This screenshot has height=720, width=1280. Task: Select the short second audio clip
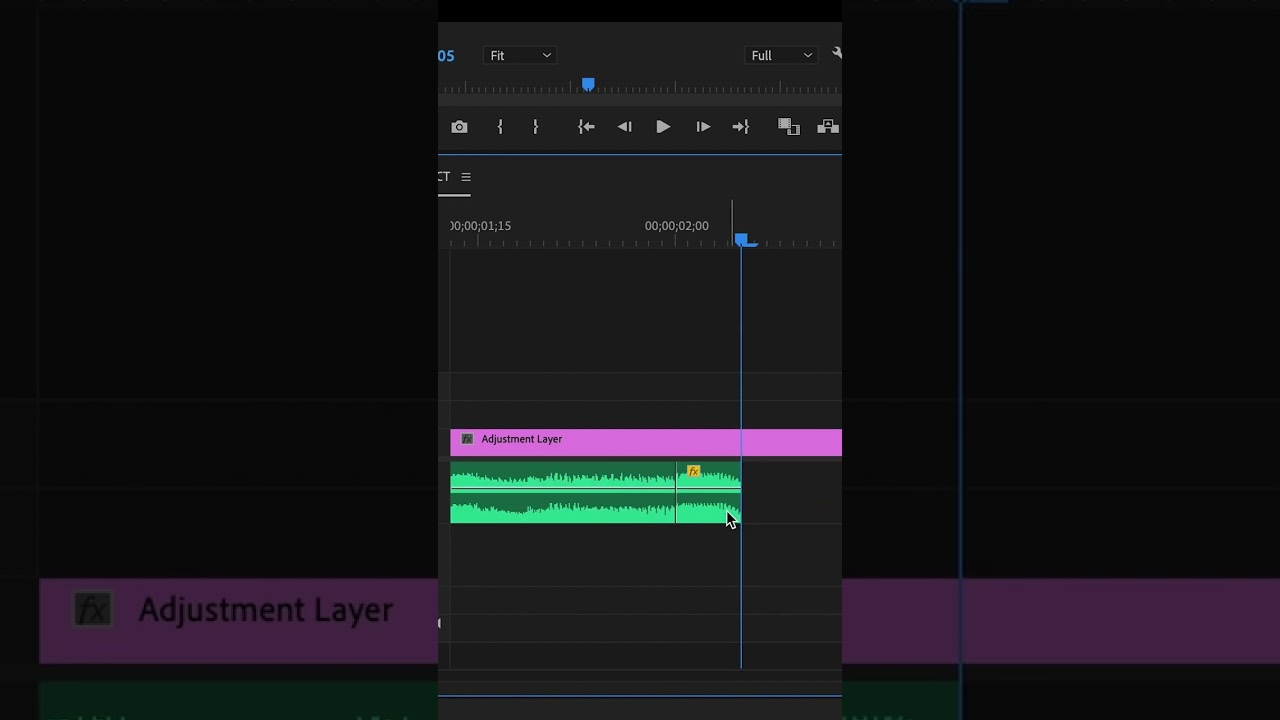pos(708,493)
